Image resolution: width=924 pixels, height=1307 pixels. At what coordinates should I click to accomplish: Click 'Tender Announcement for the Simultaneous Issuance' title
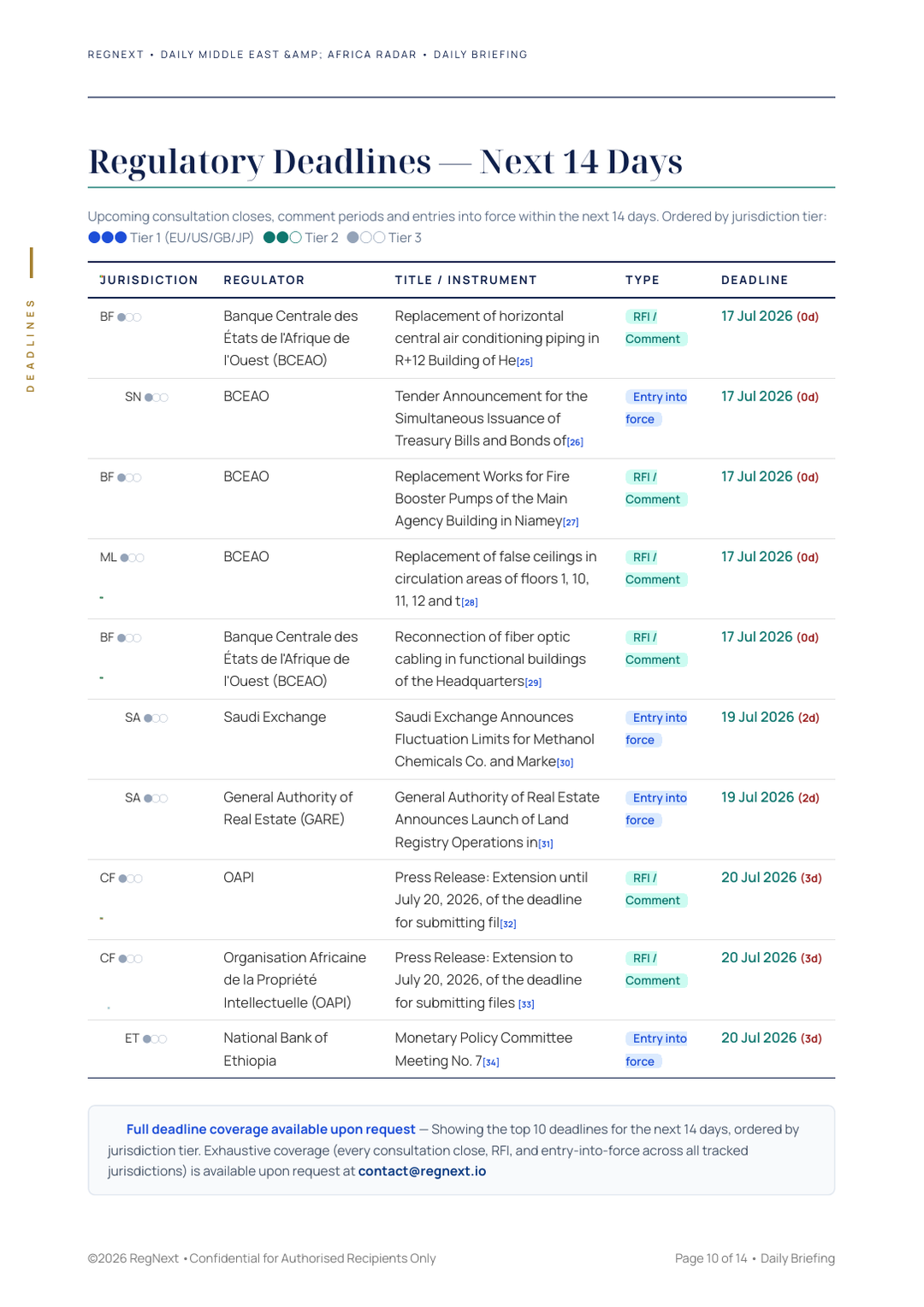pyautogui.click(x=491, y=418)
